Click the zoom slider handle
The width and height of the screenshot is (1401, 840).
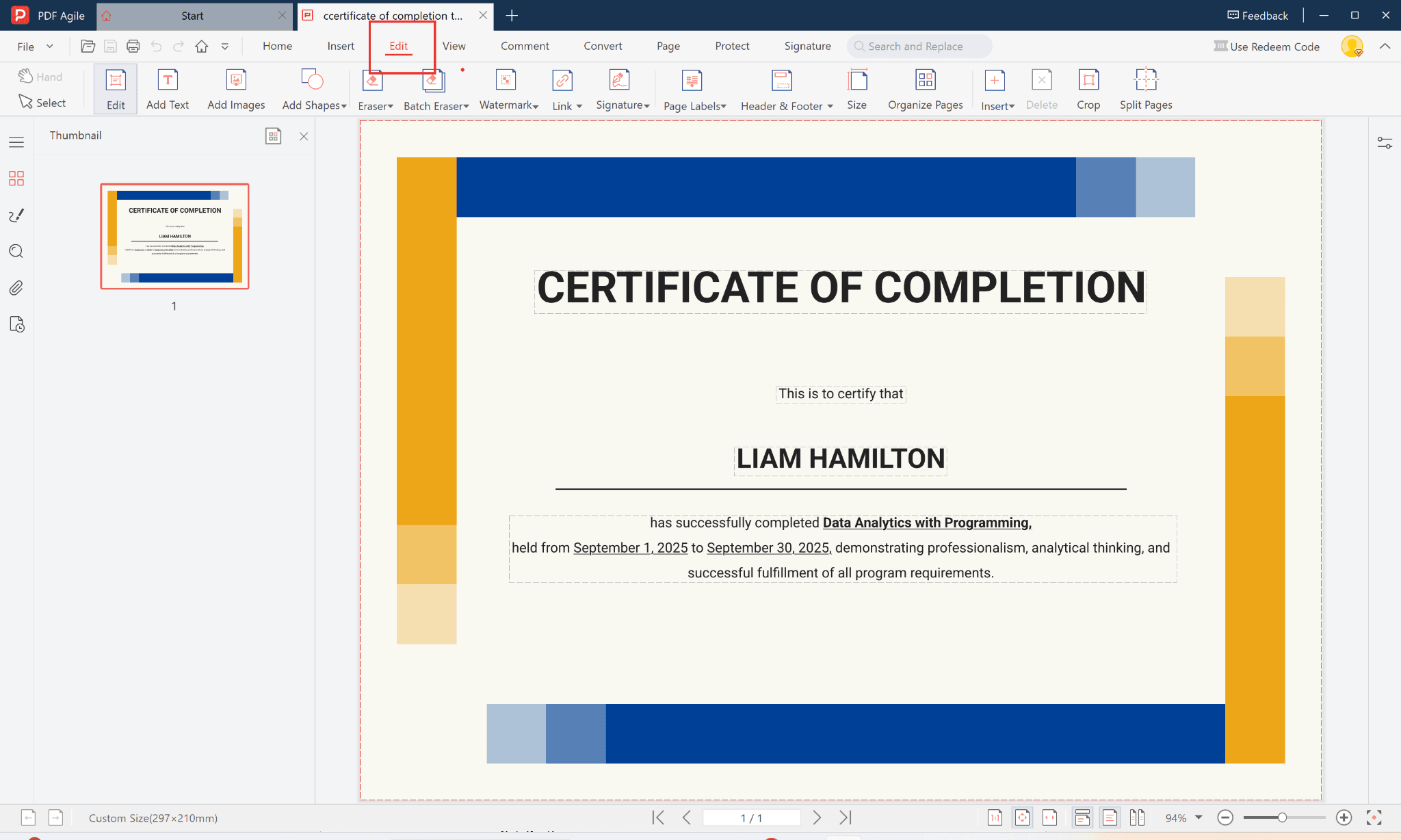point(1282,817)
